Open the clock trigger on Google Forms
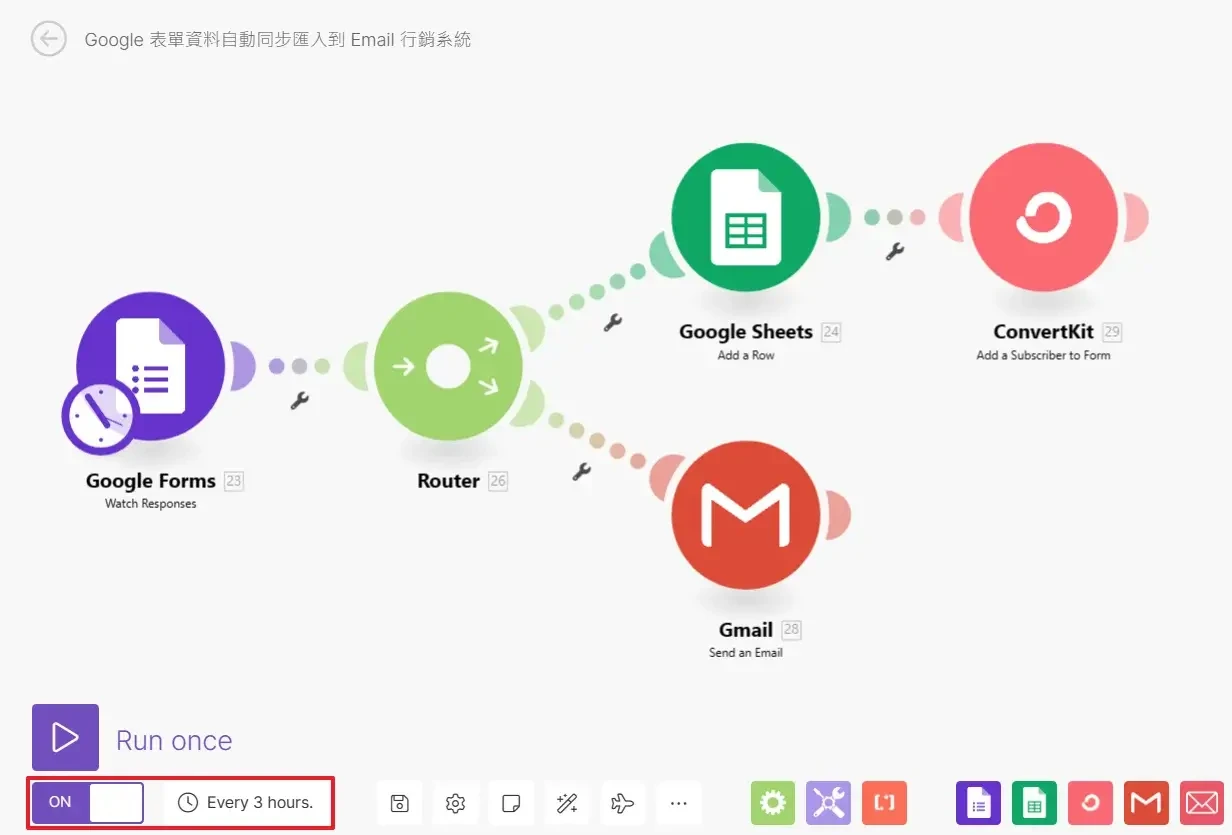 tap(99, 417)
